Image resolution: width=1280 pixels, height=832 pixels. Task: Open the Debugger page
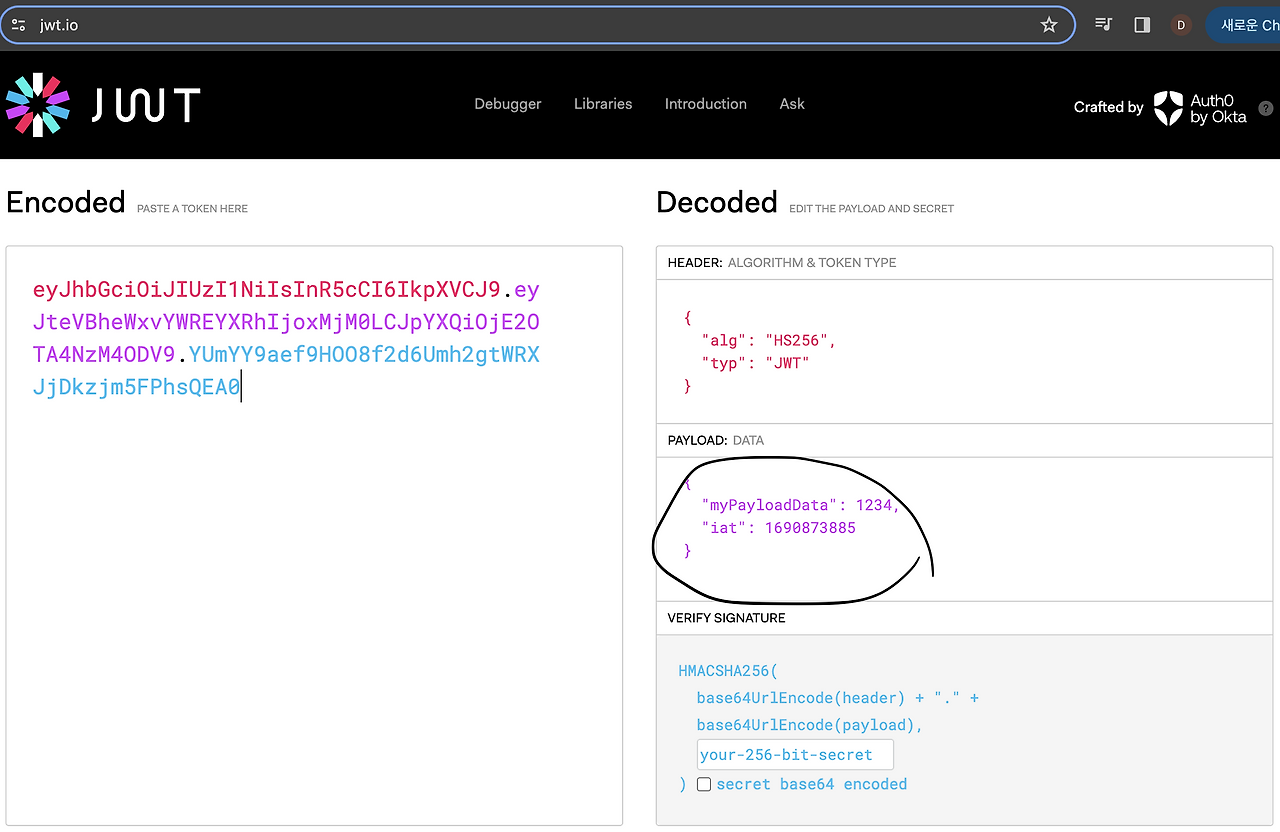click(x=507, y=104)
